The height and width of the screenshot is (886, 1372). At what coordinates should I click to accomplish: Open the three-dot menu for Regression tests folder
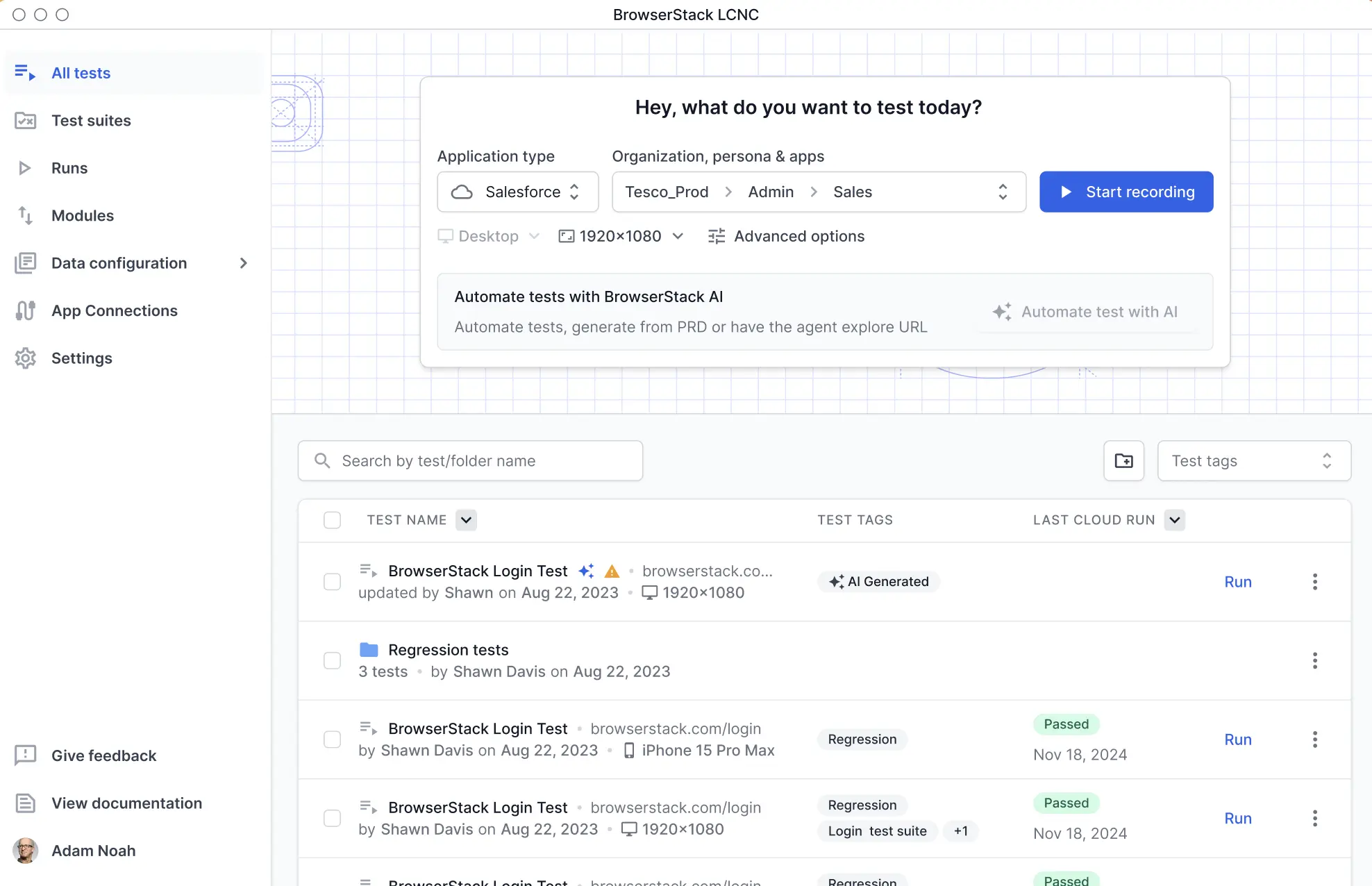(x=1314, y=660)
